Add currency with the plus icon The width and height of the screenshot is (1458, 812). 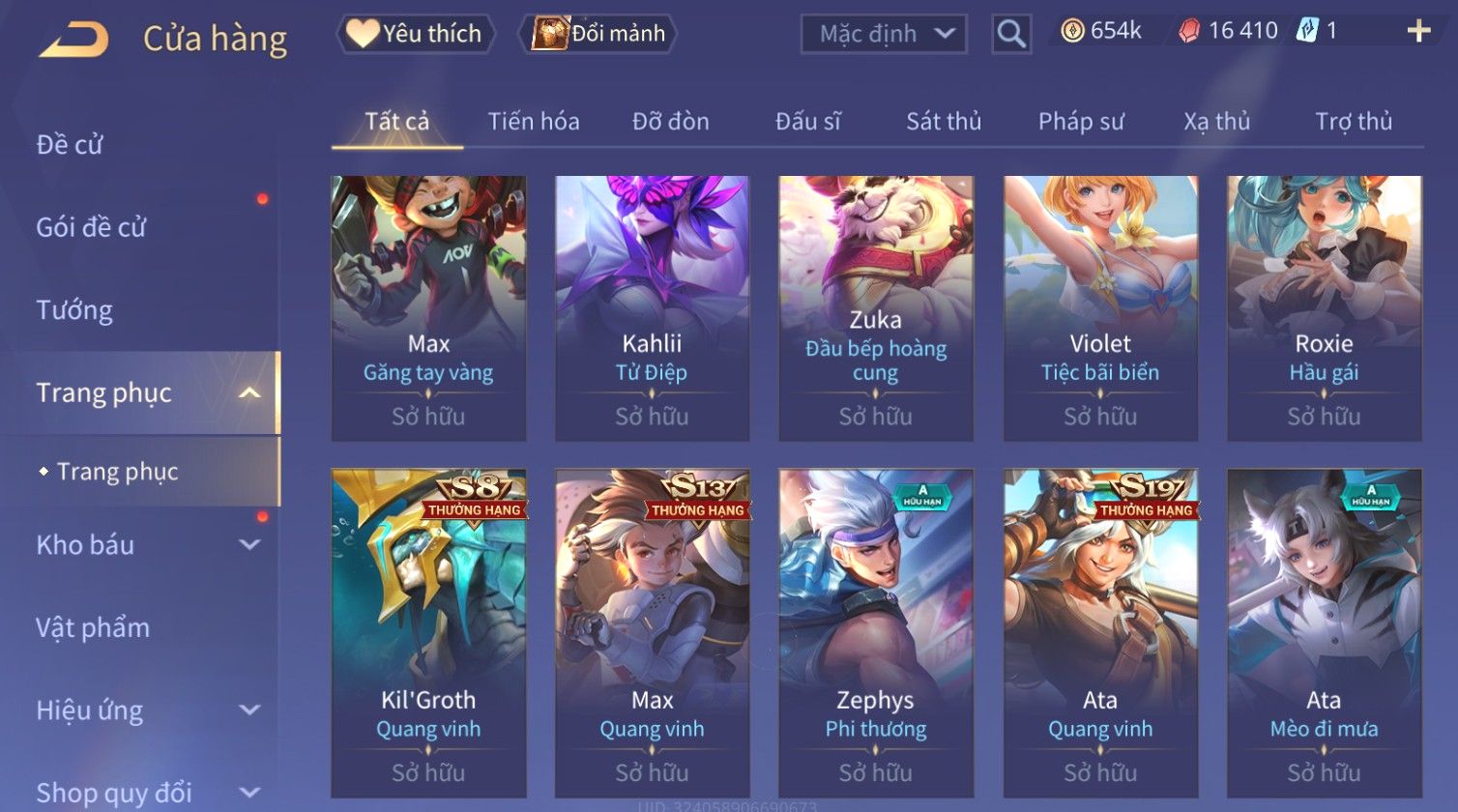click(1418, 32)
